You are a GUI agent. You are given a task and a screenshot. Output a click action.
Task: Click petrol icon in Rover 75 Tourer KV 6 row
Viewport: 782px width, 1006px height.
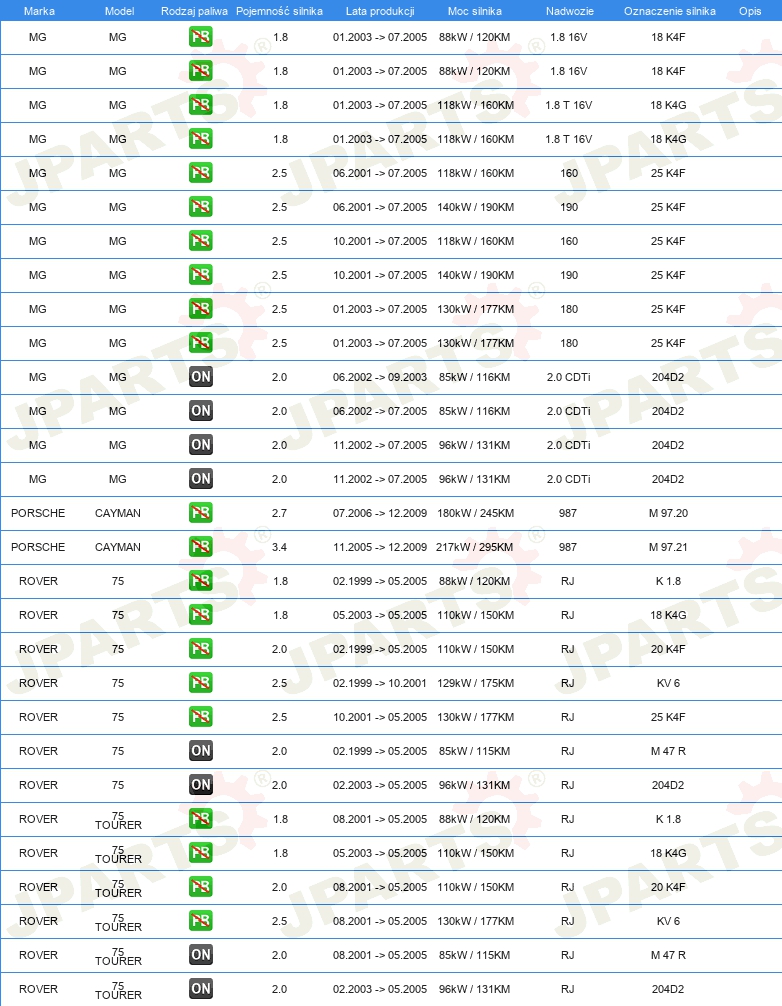[x=201, y=921]
